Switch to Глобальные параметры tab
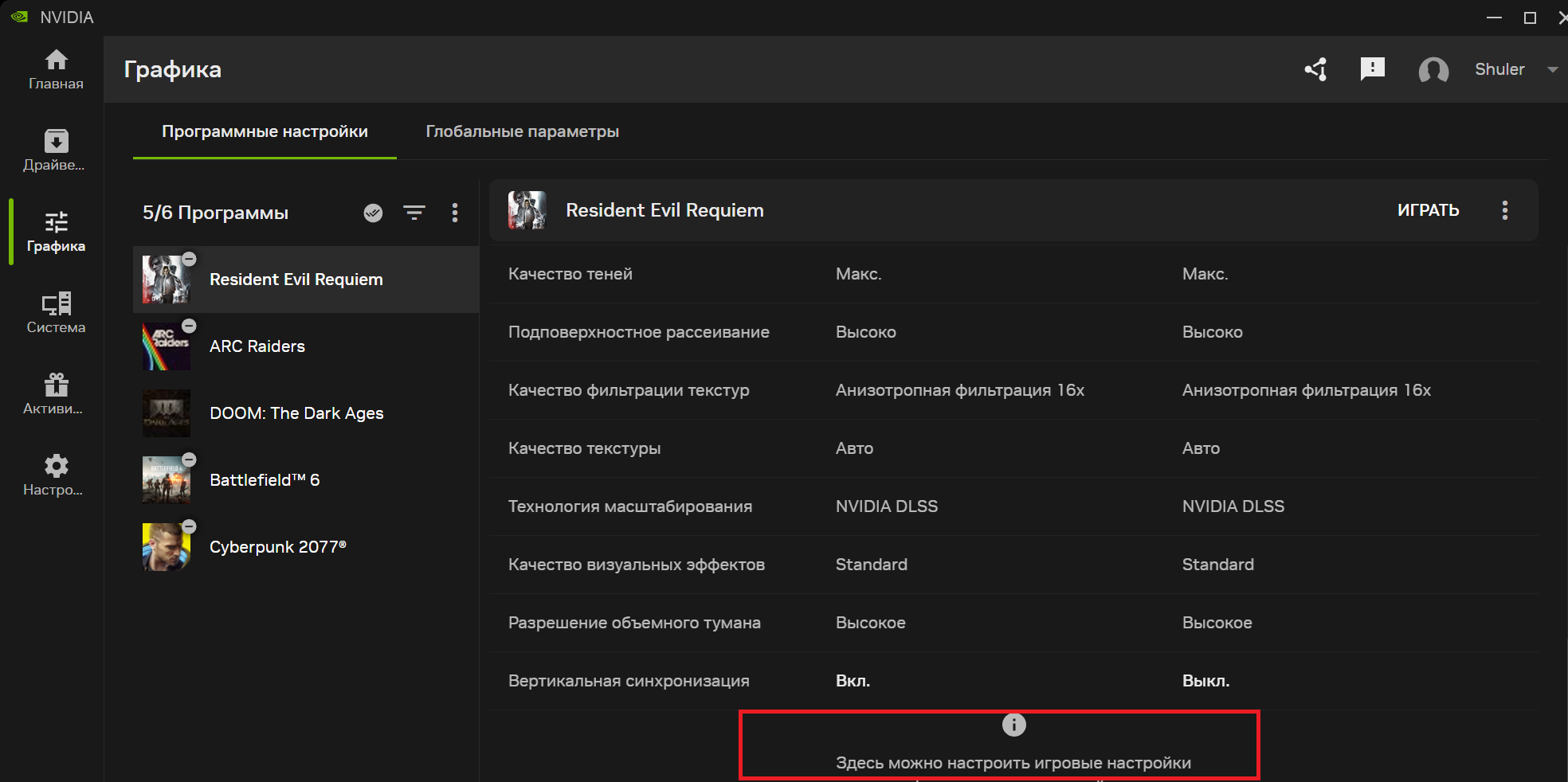 (x=522, y=131)
